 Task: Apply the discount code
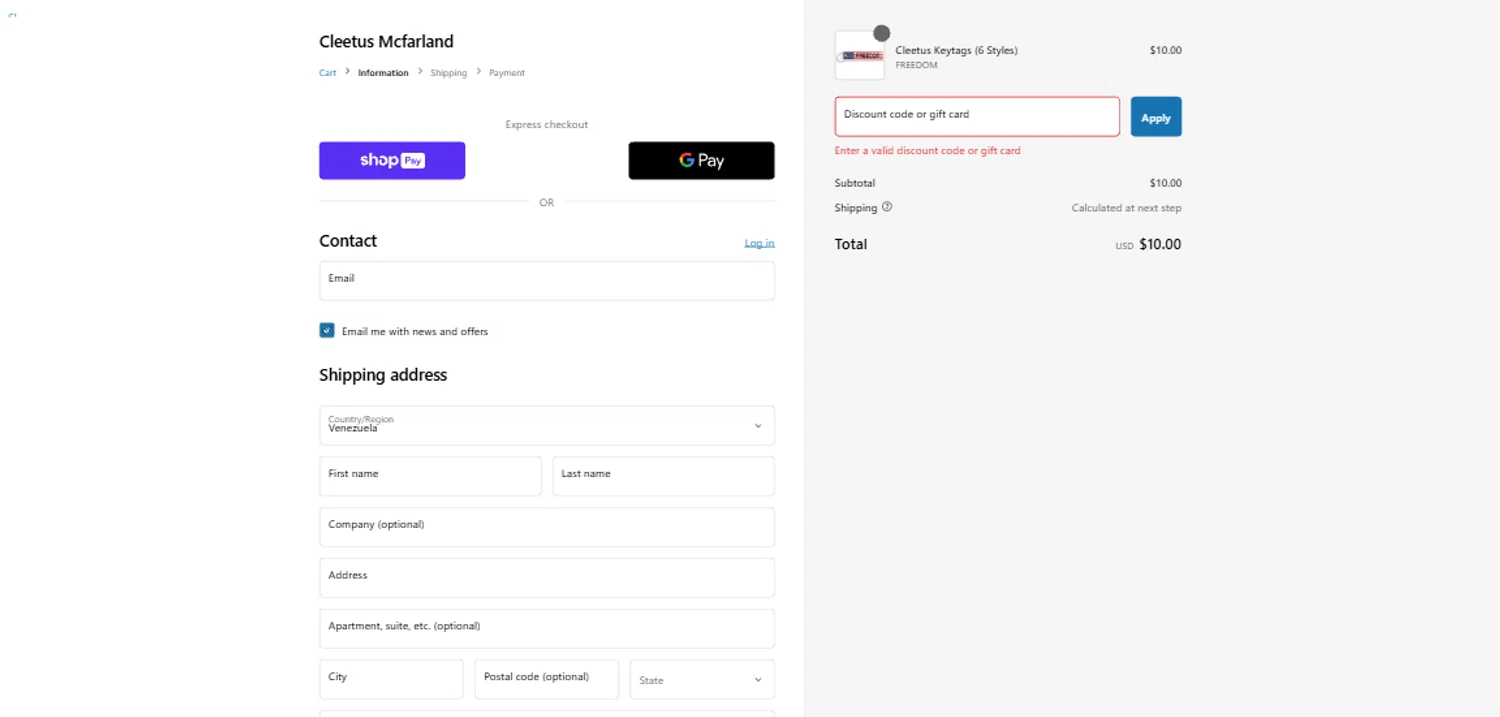(1156, 117)
